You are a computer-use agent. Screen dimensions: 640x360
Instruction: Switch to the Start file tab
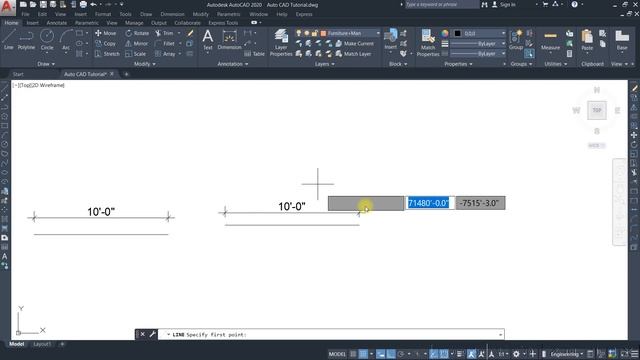(18, 74)
